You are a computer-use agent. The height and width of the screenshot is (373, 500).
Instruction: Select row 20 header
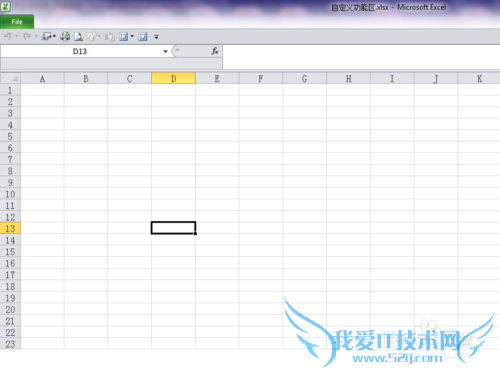(10, 310)
